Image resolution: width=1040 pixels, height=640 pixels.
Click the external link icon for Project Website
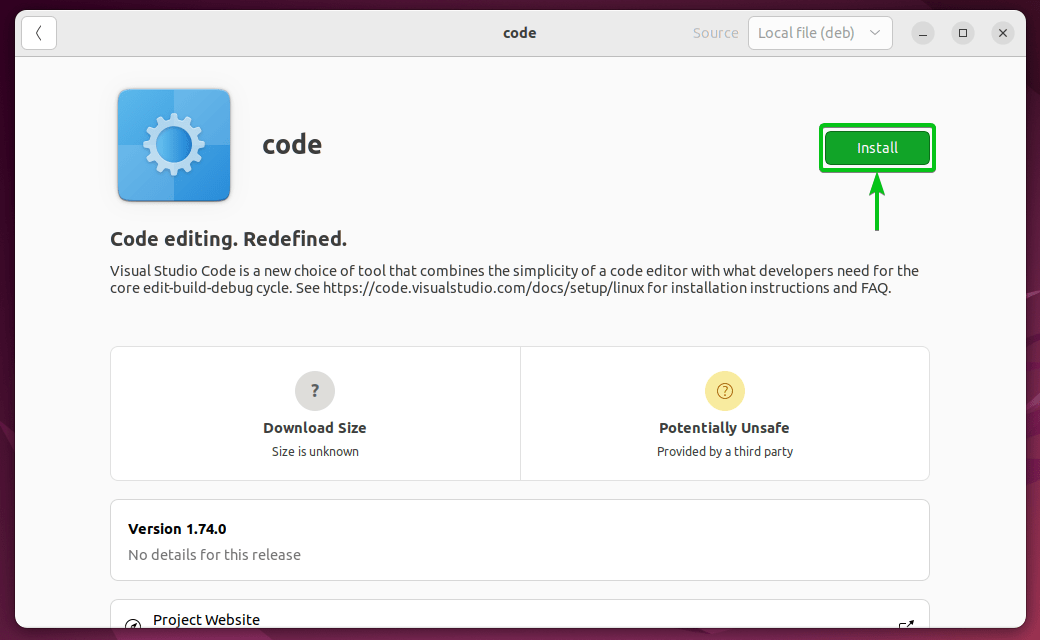click(906, 623)
